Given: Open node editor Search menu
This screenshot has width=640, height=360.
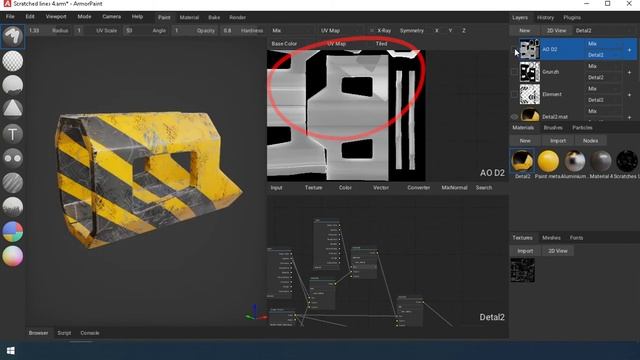Looking at the screenshot, I should 484,188.
